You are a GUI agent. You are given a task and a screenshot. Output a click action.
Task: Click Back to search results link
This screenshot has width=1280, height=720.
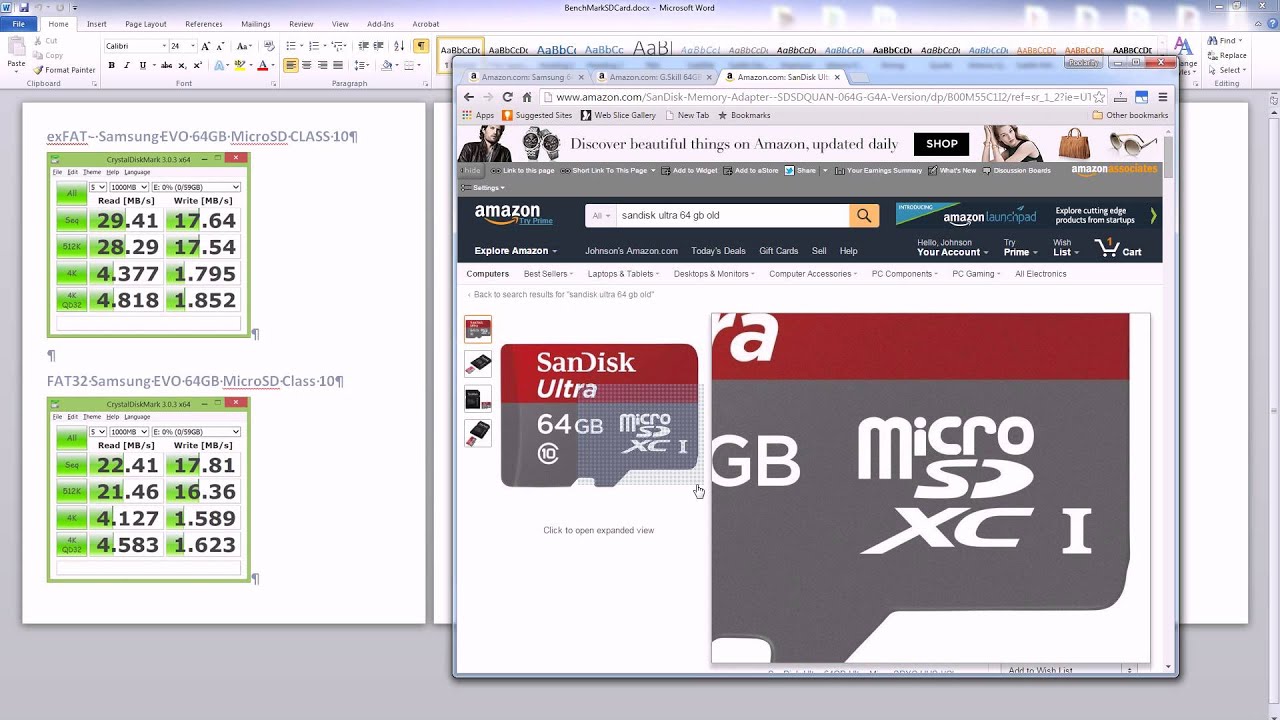point(560,295)
